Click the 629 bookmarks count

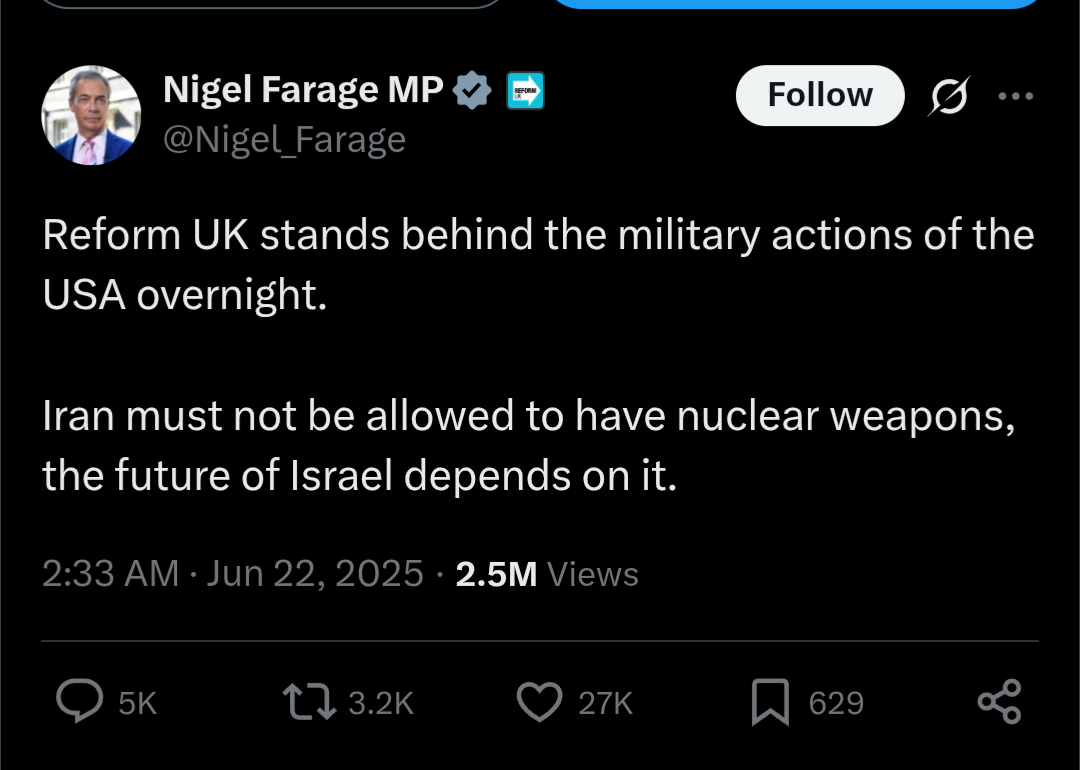[x=836, y=703]
